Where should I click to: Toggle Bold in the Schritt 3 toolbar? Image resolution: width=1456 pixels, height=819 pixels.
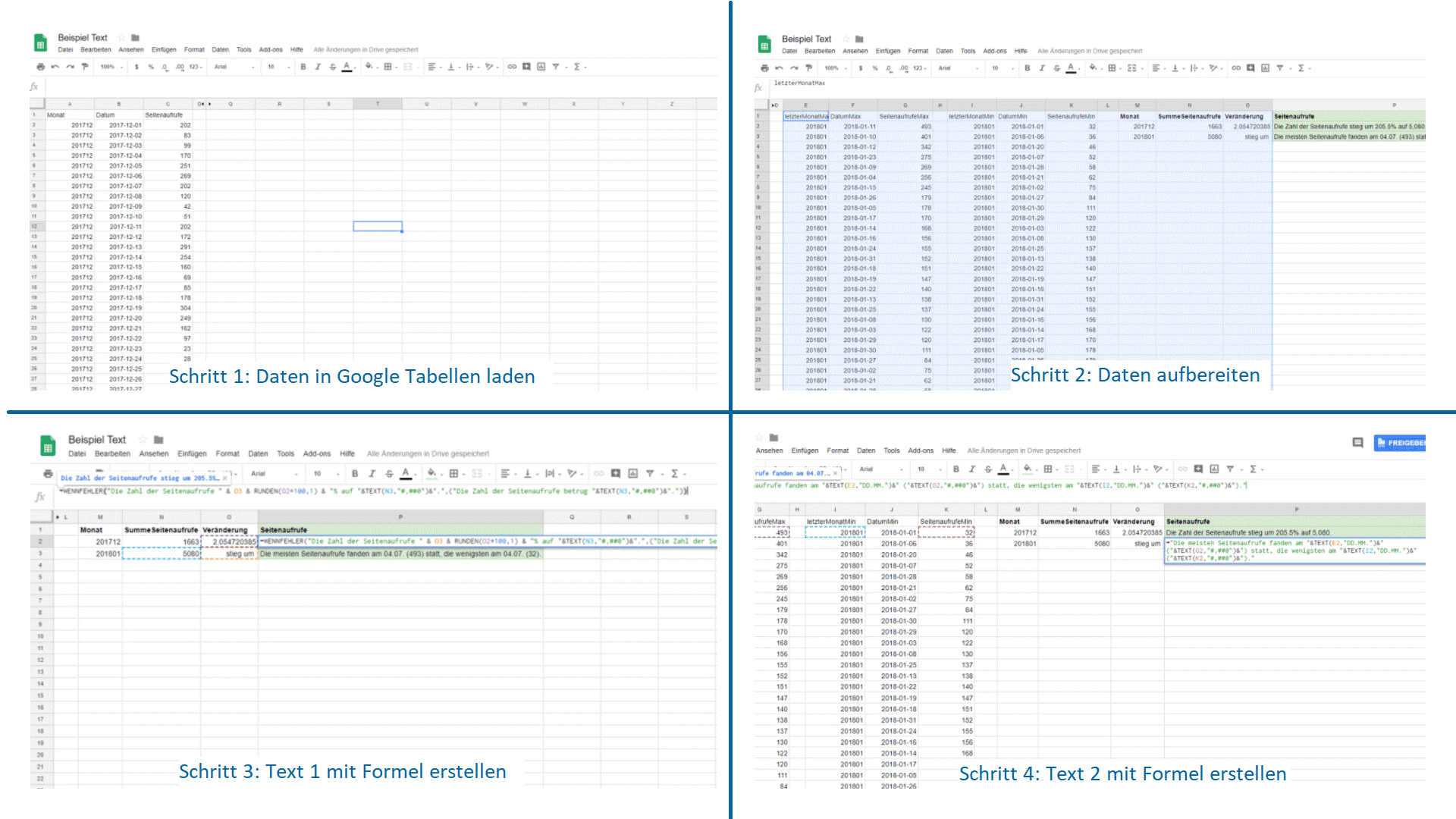[354, 473]
